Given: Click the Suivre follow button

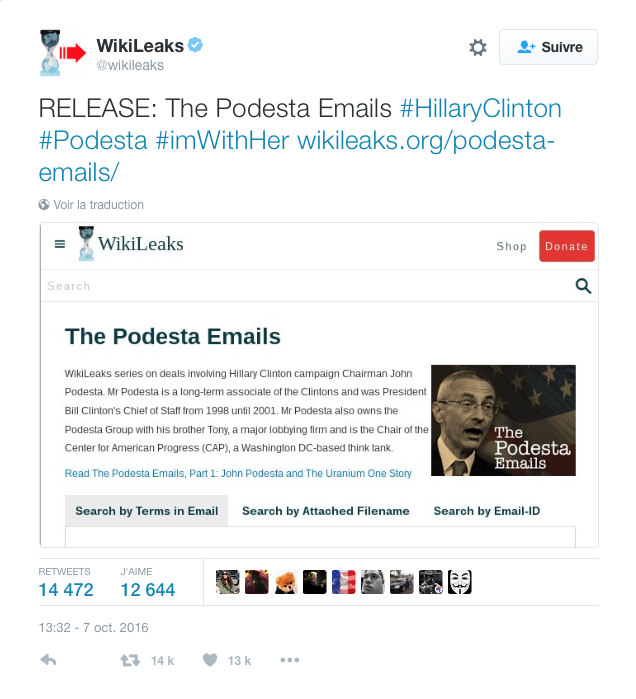Looking at the screenshot, I should coord(548,47).
